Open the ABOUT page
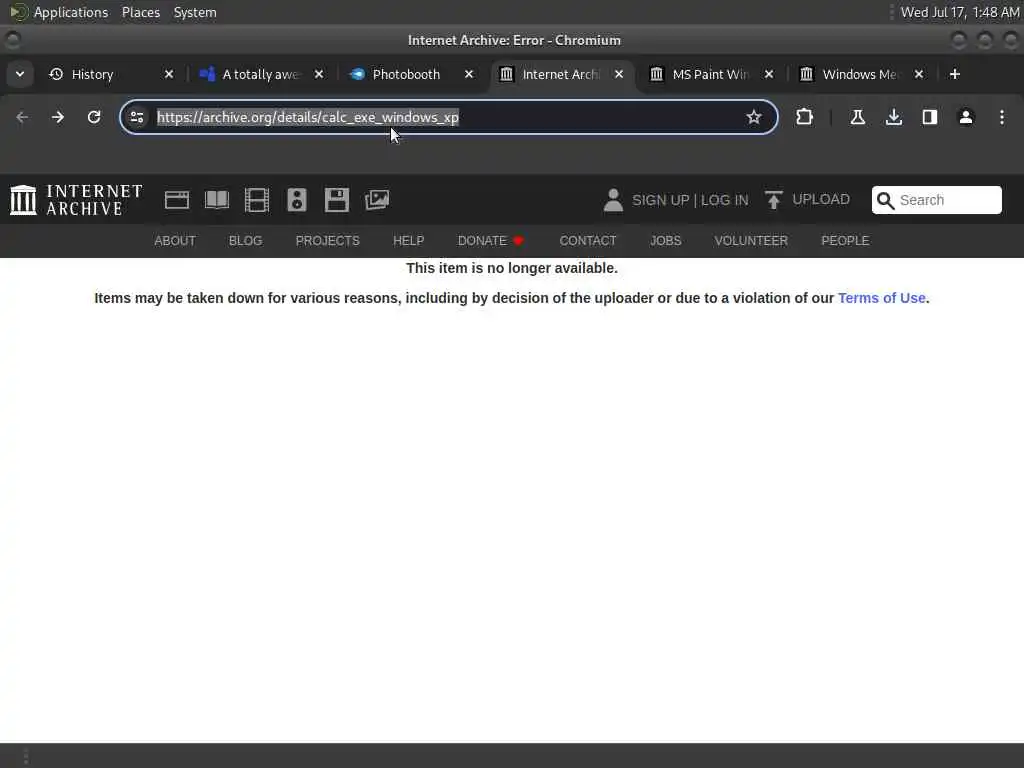This screenshot has width=1024, height=768. (175, 241)
